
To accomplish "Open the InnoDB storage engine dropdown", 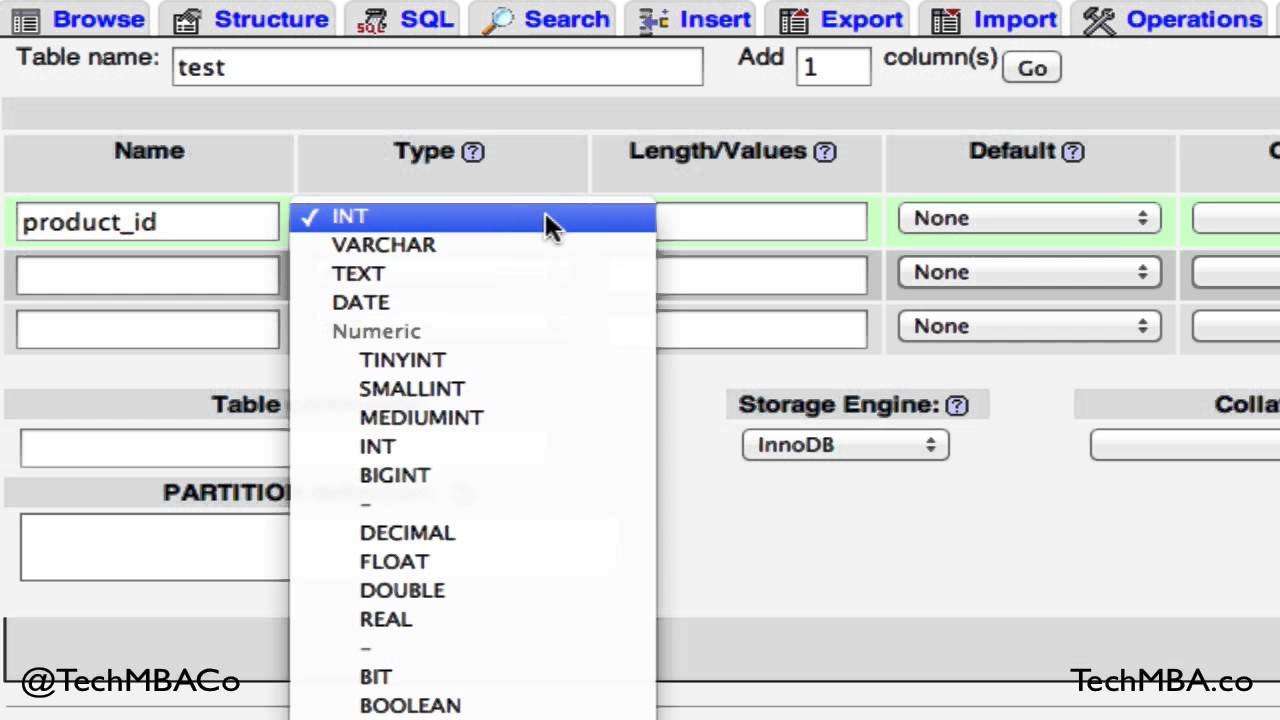I will [x=845, y=445].
